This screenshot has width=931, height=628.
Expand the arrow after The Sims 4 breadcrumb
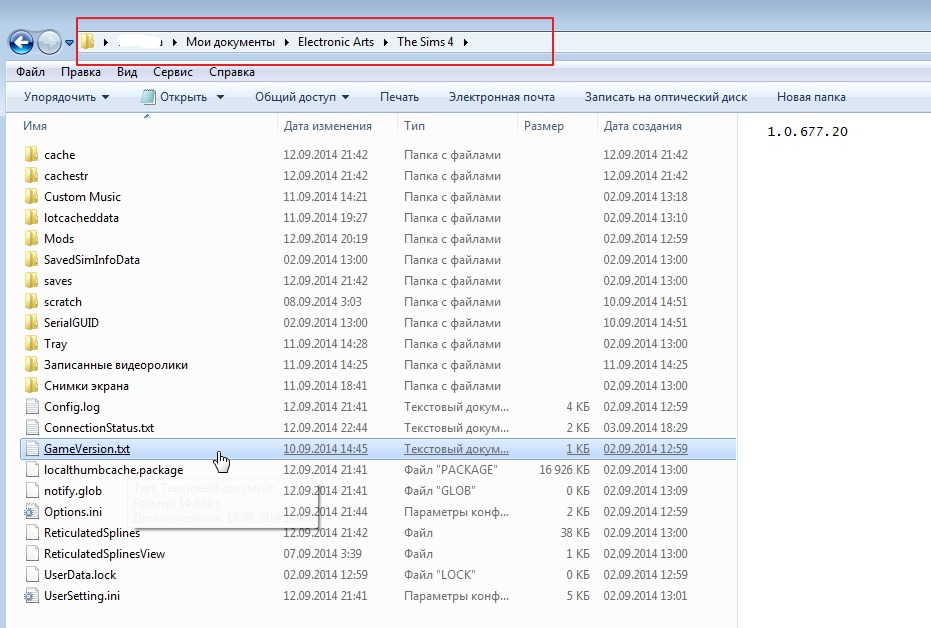[x=466, y=42]
